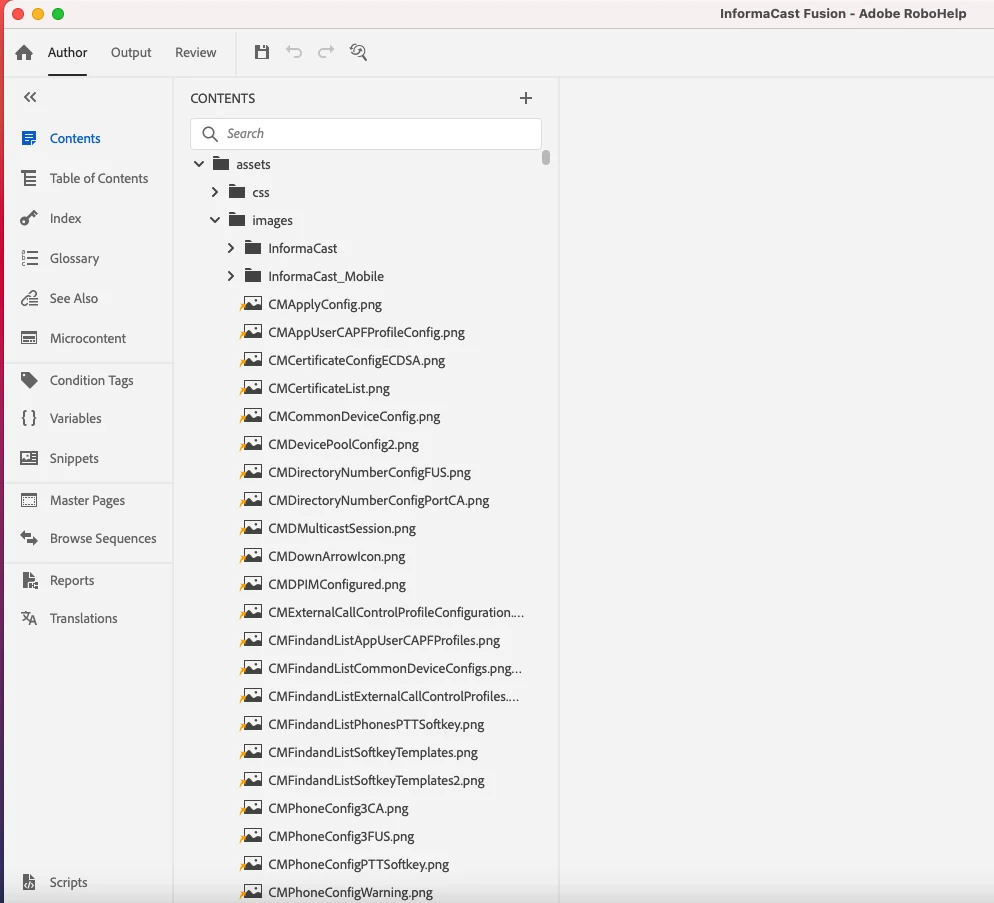Click image icon for CMCertificateList.png
The image size is (994, 903).
[x=252, y=387]
